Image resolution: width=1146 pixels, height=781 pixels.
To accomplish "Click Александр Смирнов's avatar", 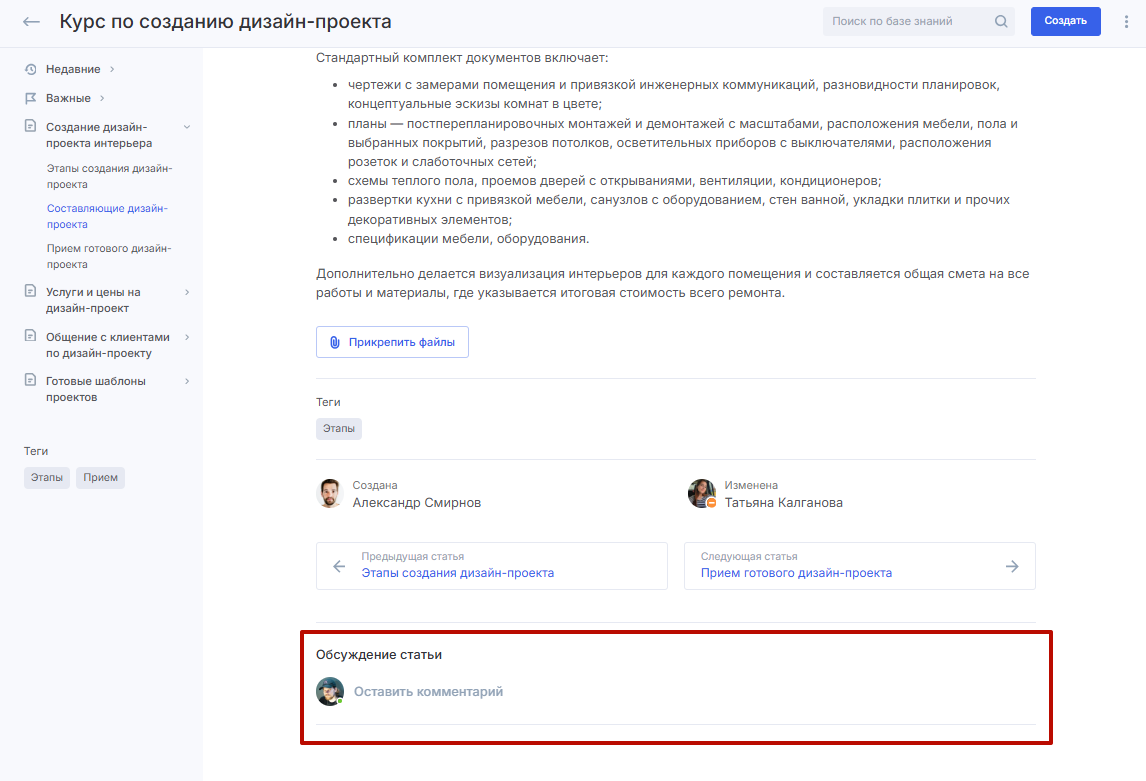I will 330,493.
